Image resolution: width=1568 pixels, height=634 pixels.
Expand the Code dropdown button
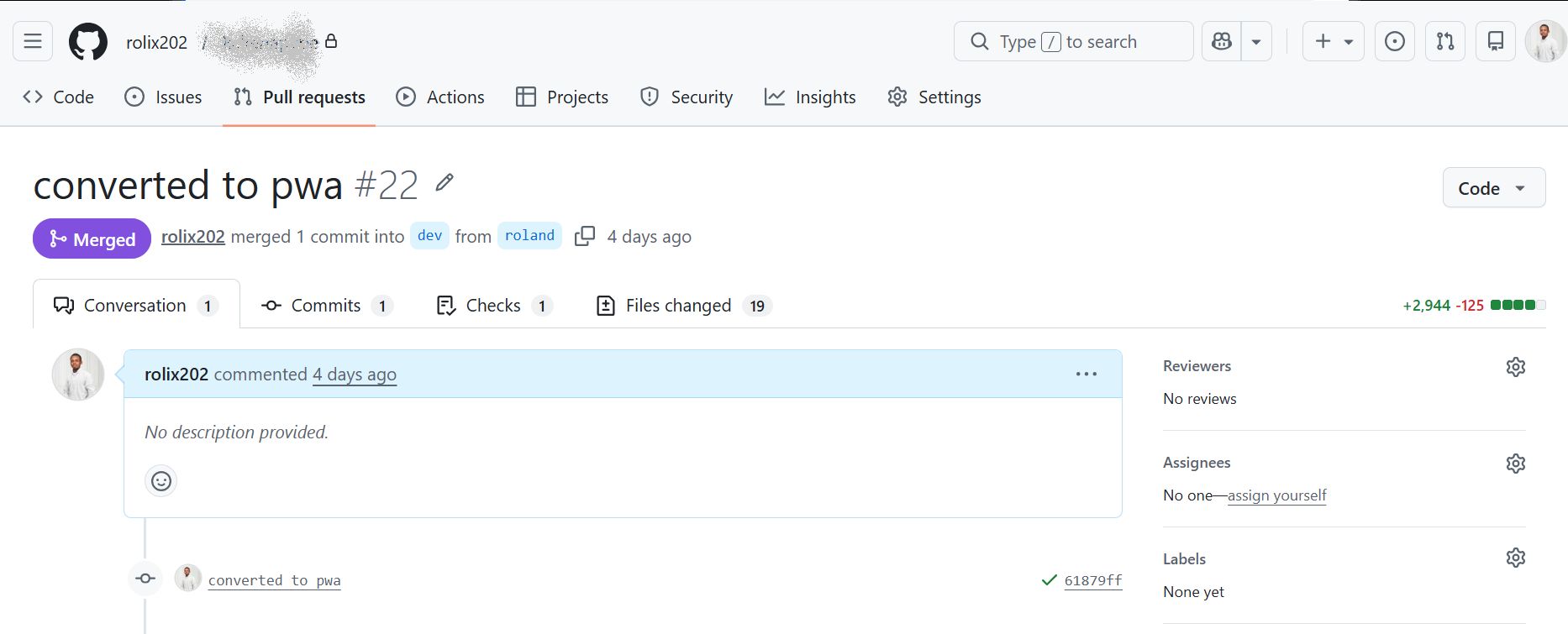[x=1493, y=188]
